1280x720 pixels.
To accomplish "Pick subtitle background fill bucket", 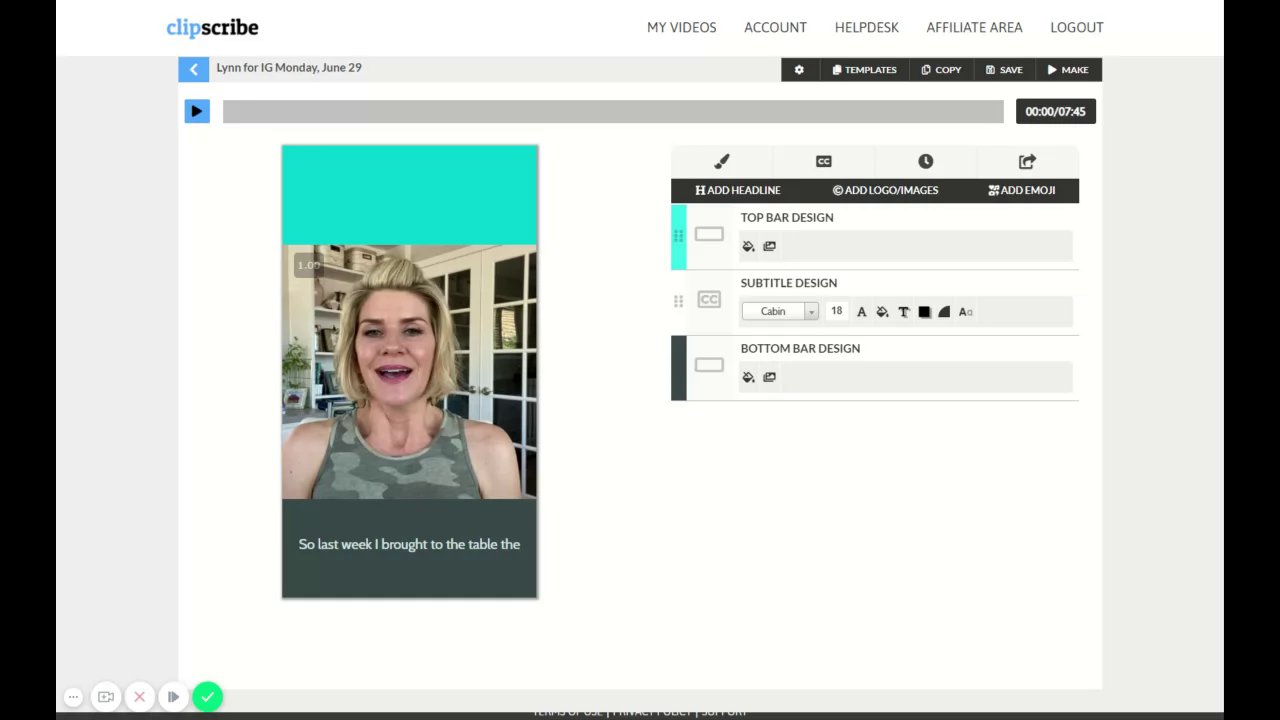I will 882,312.
